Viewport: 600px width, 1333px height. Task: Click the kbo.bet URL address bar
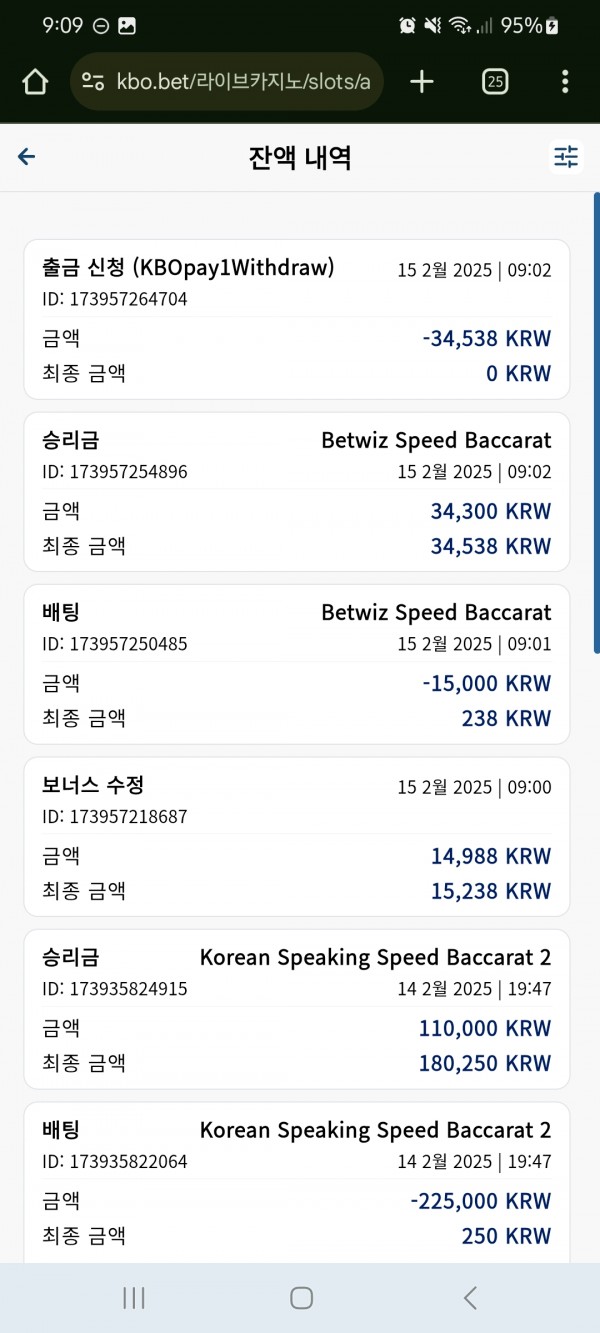pyautogui.click(x=227, y=82)
